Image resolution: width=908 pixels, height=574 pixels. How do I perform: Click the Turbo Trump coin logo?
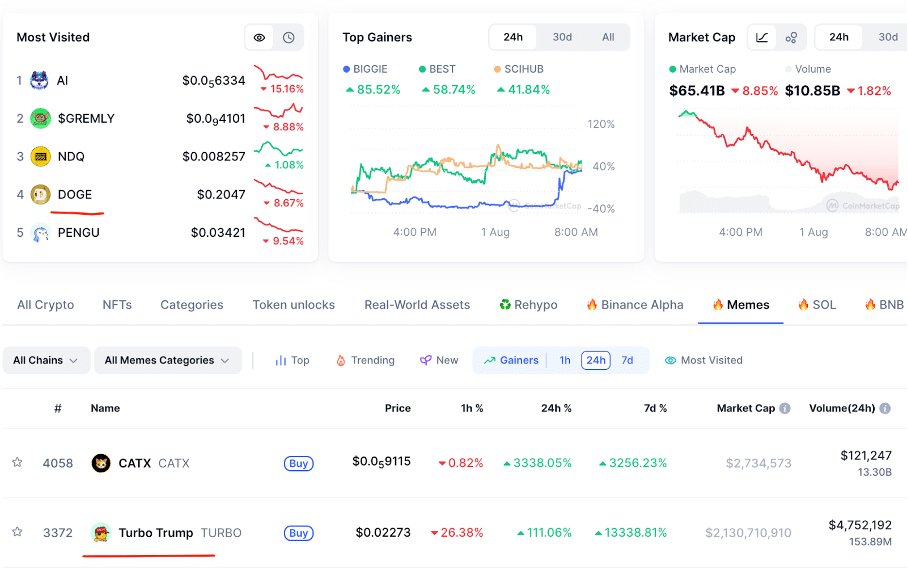(x=101, y=533)
